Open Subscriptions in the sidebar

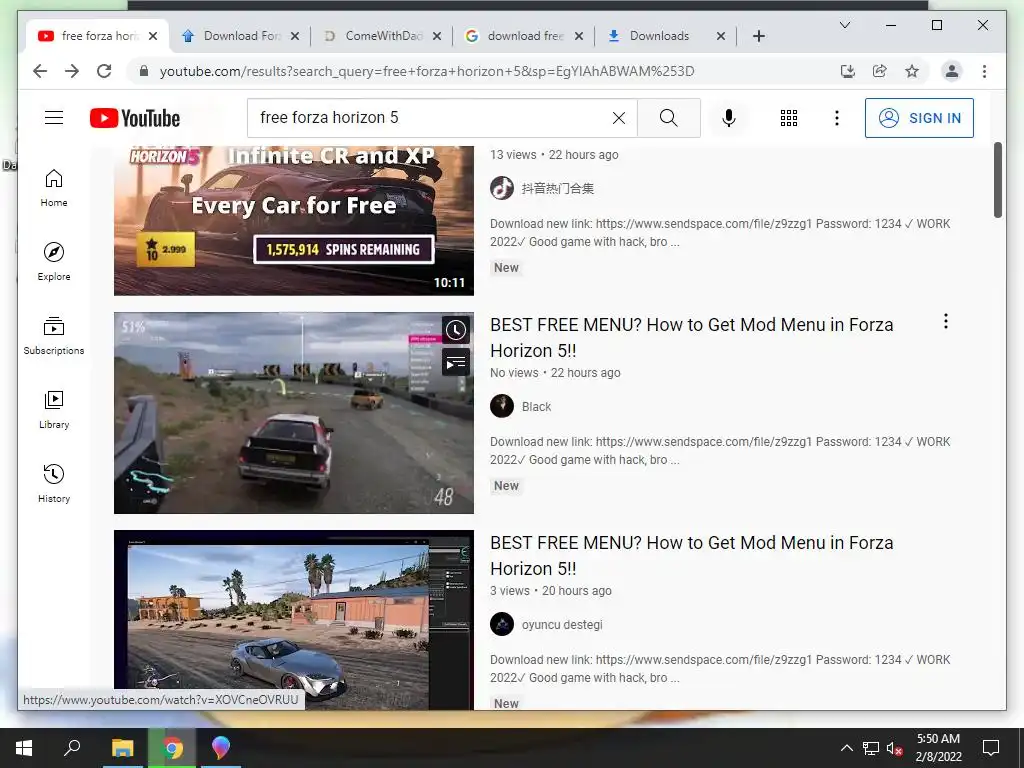pyautogui.click(x=54, y=336)
